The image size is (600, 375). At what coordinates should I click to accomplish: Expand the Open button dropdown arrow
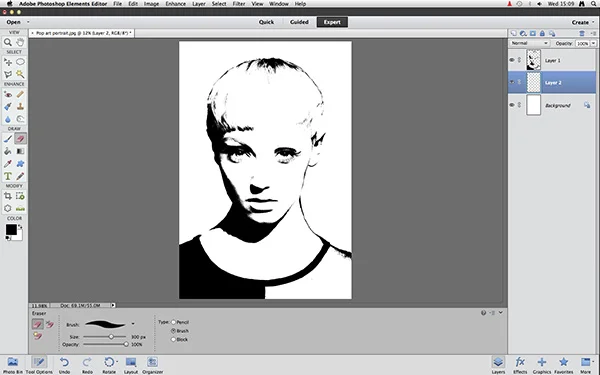click(x=28, y=22)
